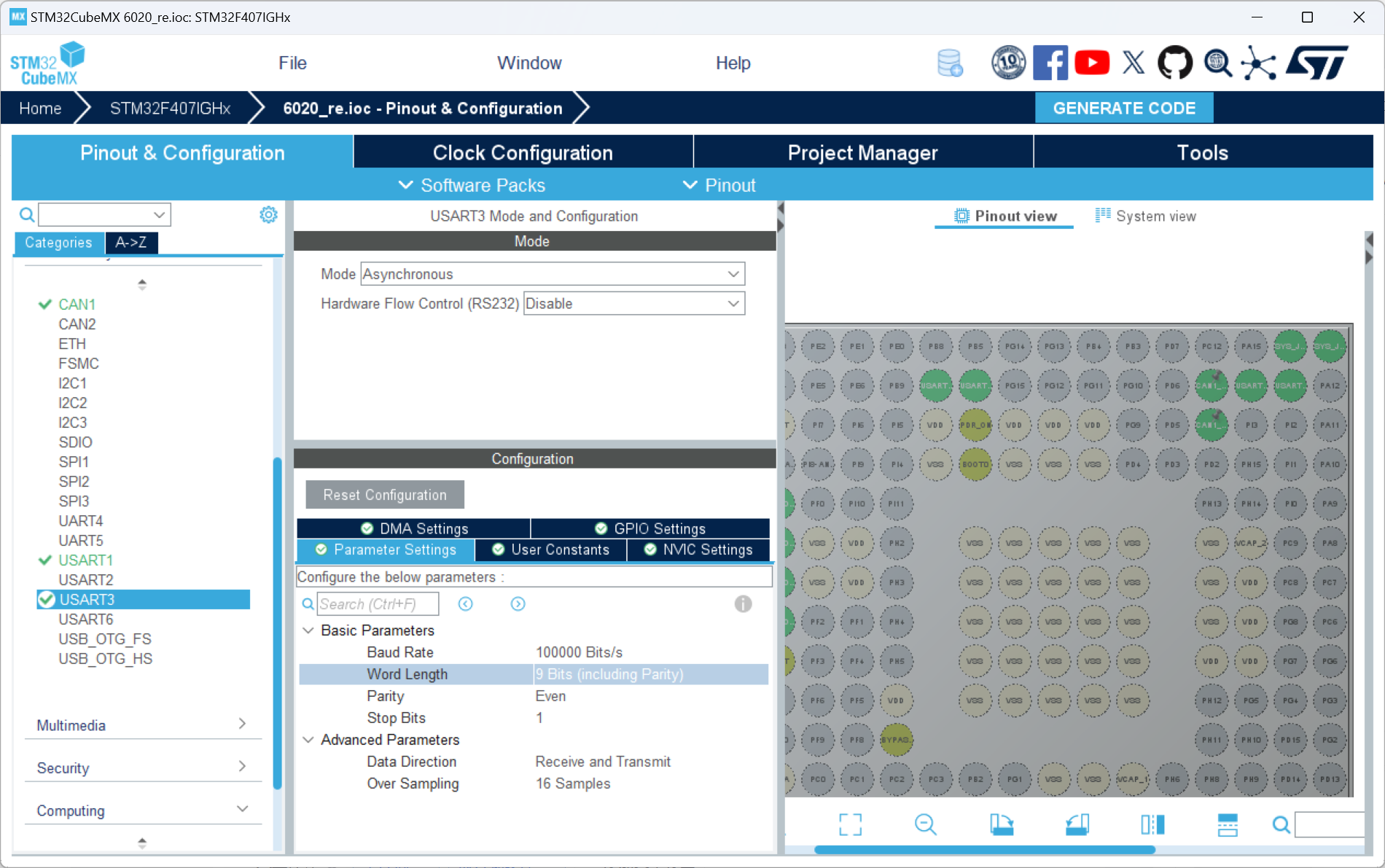Click the fit-to-view pinout icon
This screenshot has height=868, width=1385.
850,824
